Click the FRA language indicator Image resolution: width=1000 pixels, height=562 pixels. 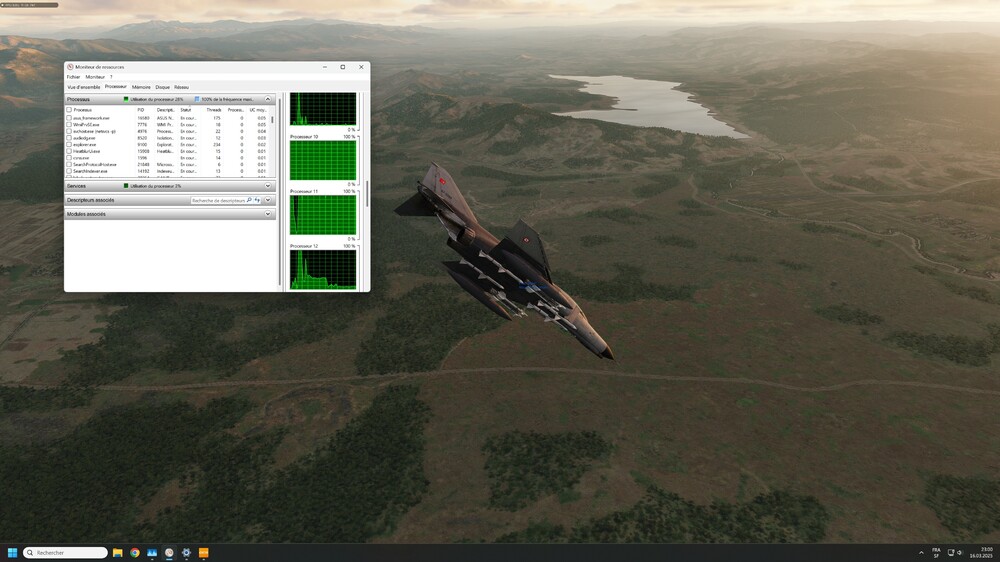pos(936,552)
